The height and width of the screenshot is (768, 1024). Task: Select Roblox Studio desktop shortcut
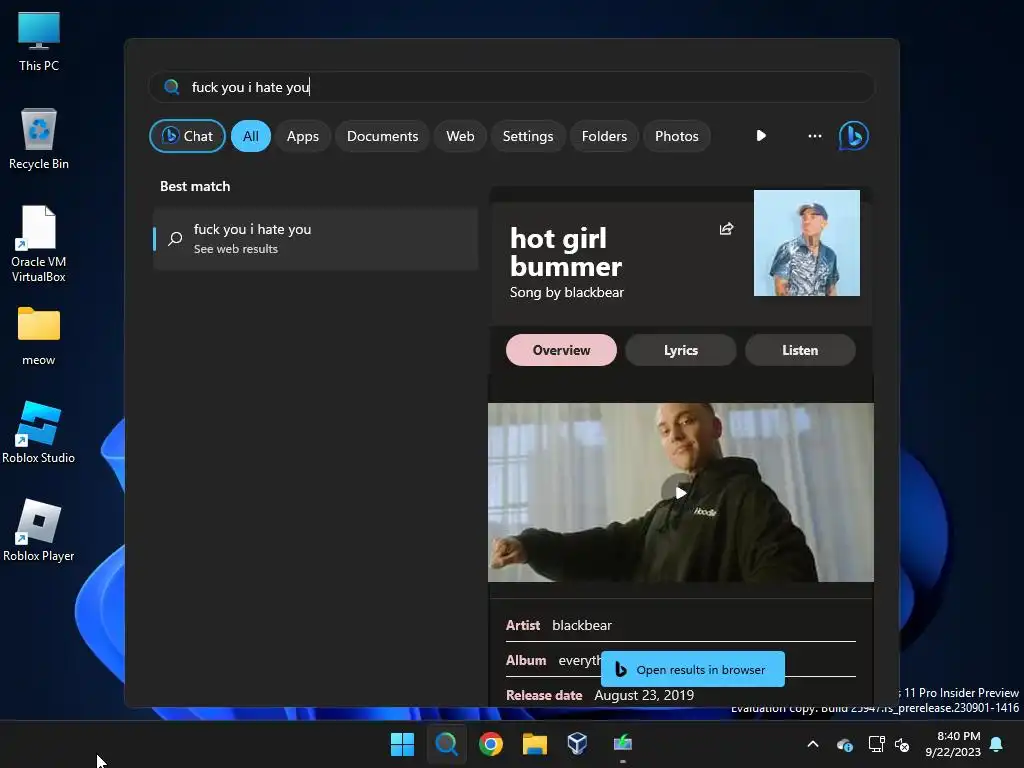pyautogui.click(x=39, y=433)
